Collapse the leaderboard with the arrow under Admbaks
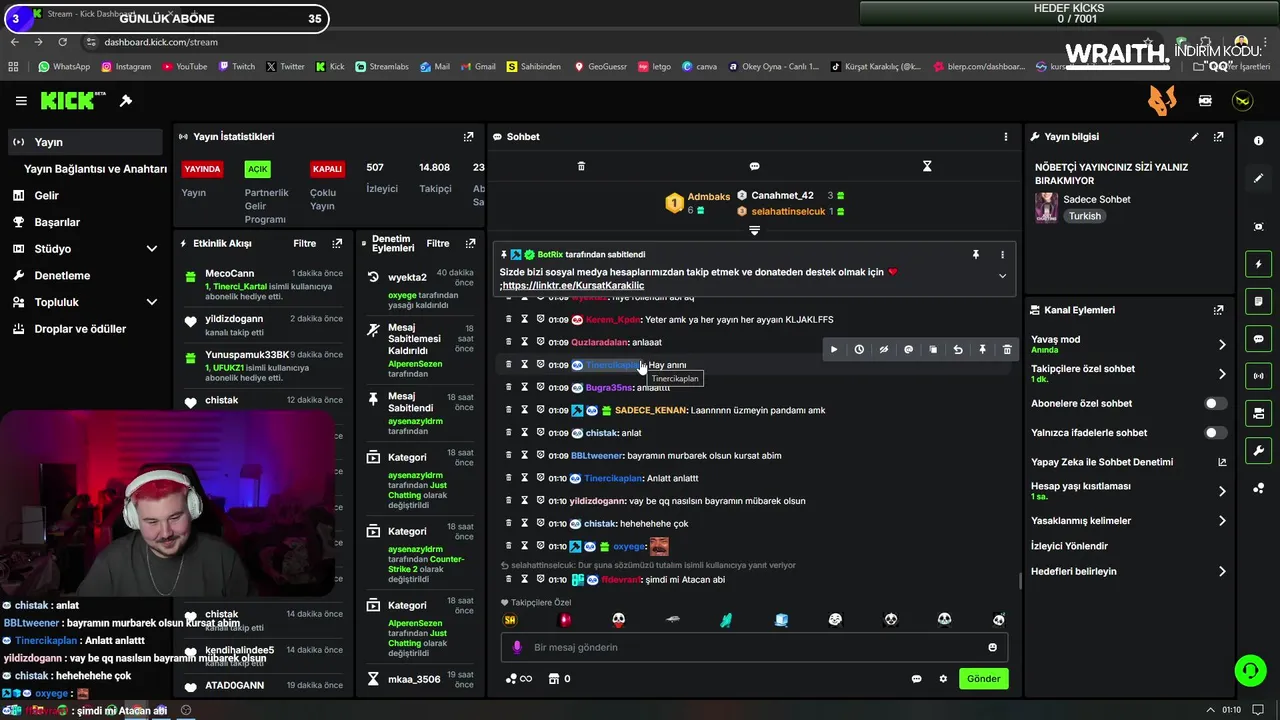This screenshot has width=1280, height=720. coord(754,231)
